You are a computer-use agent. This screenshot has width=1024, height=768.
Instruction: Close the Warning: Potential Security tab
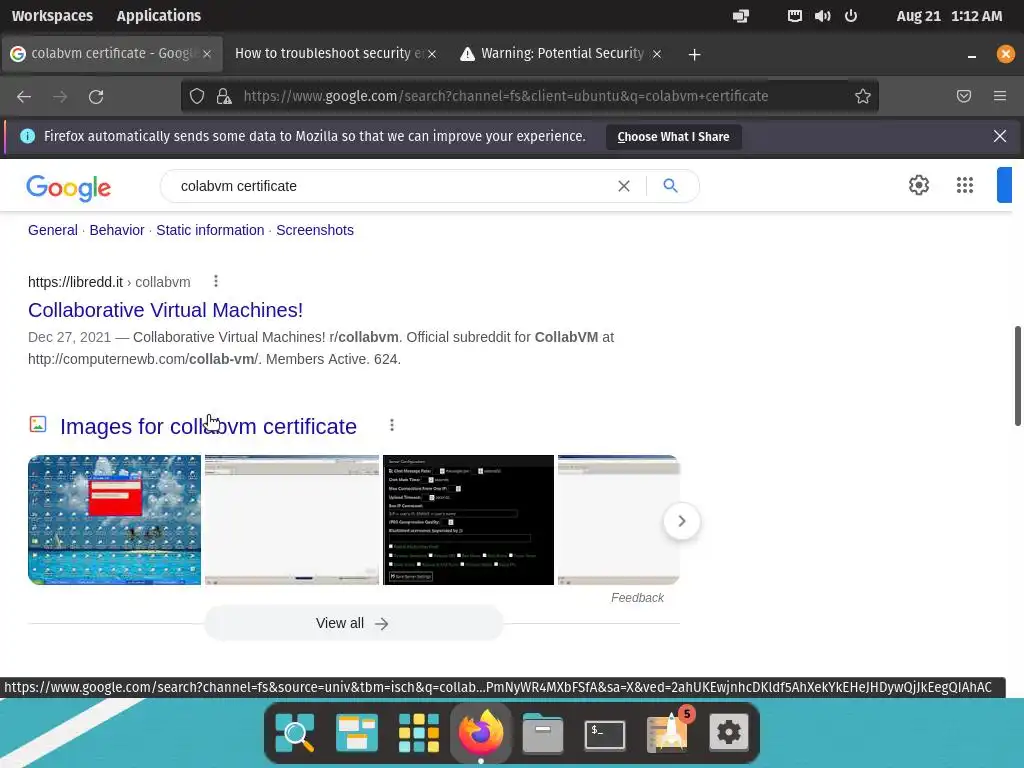click(657, 54)
